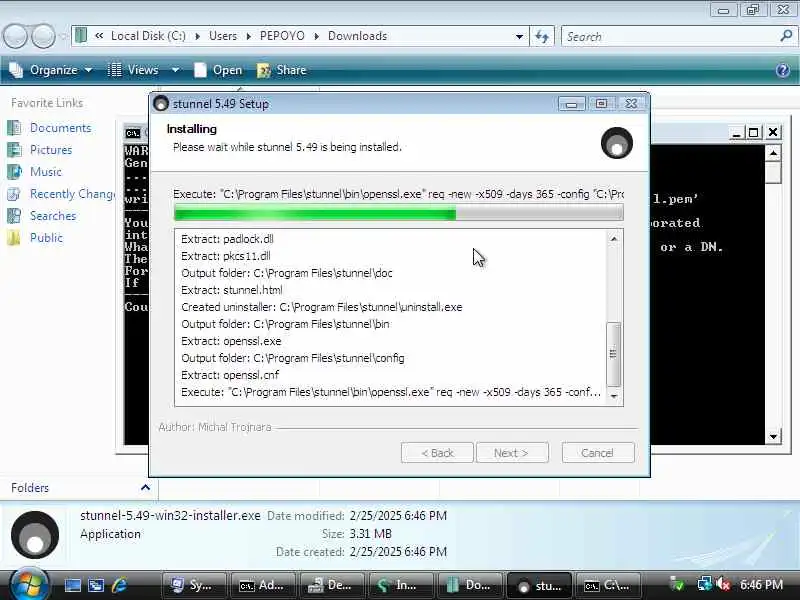Viewport: 800px width, 600px height.
Task: Expand arrow after Users breadcrumb
Action: point(248,36)
